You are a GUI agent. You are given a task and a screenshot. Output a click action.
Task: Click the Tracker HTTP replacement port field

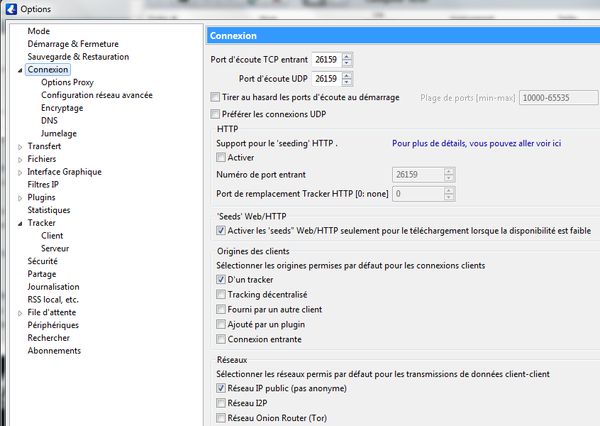[418, 194]
